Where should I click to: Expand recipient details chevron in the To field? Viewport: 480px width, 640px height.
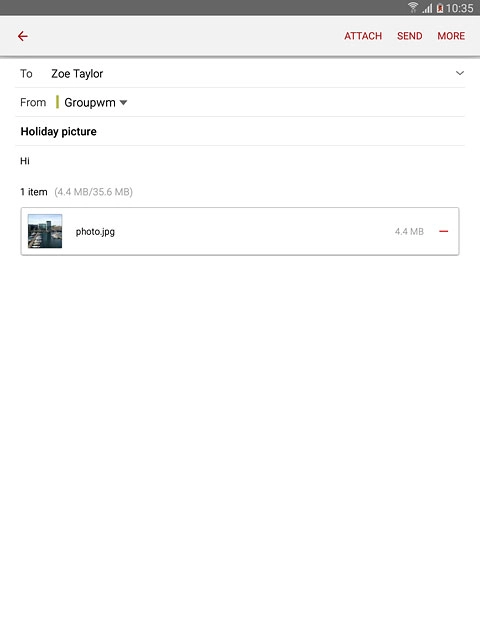click(460, 73)
